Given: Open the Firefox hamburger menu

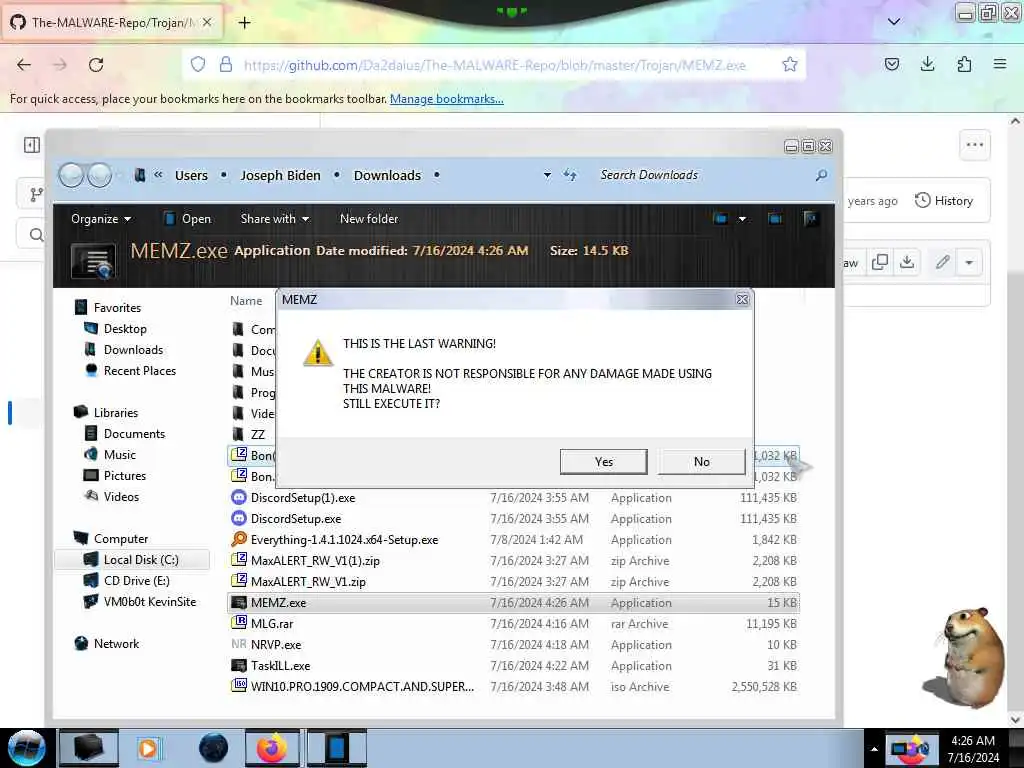Looking at the screenshot, I should pyautogui.click(x=999, y=64).
